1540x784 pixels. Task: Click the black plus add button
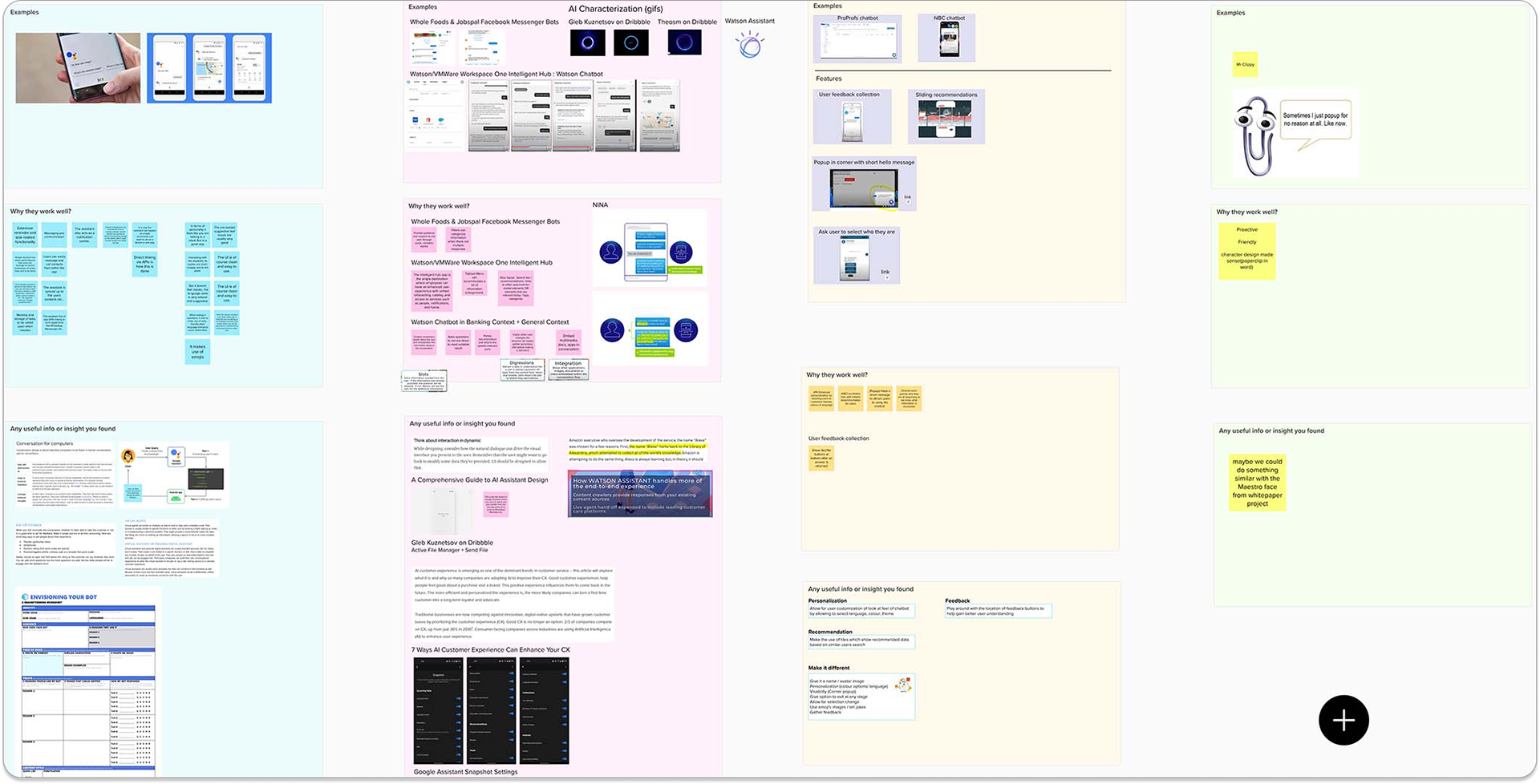tap(1343, 720)
